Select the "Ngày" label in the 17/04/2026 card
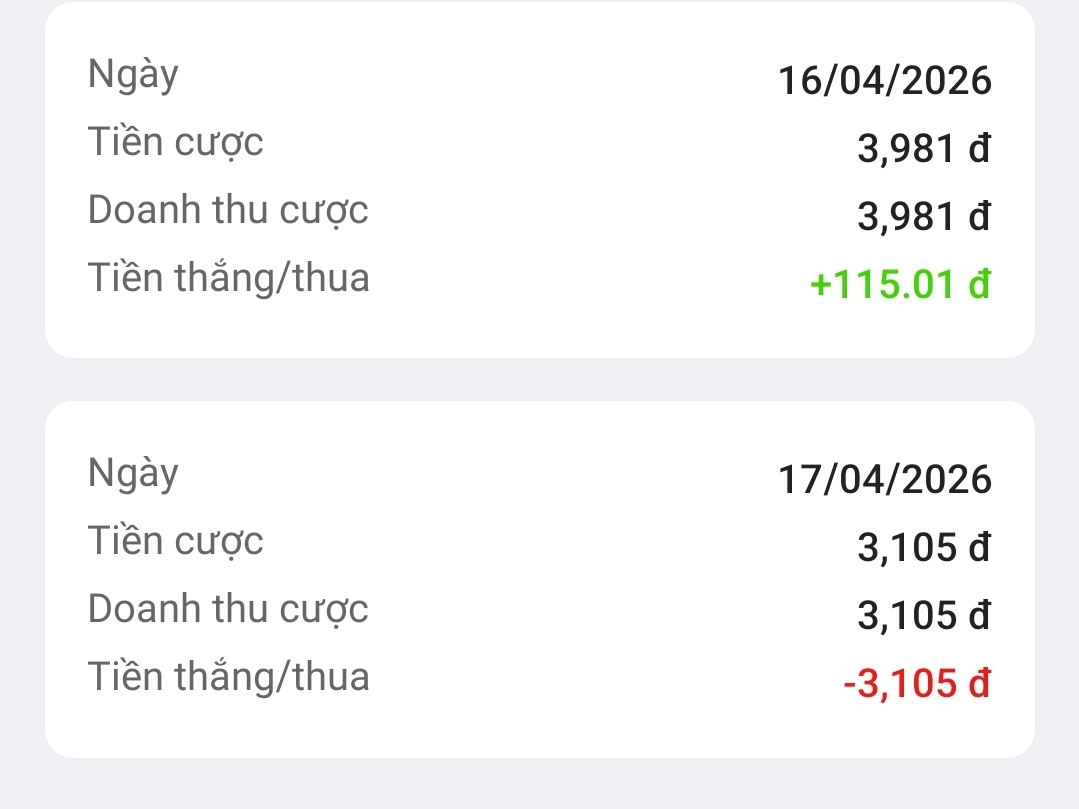Viewport: 1079px width, 809px height. [x=133, y=475]
